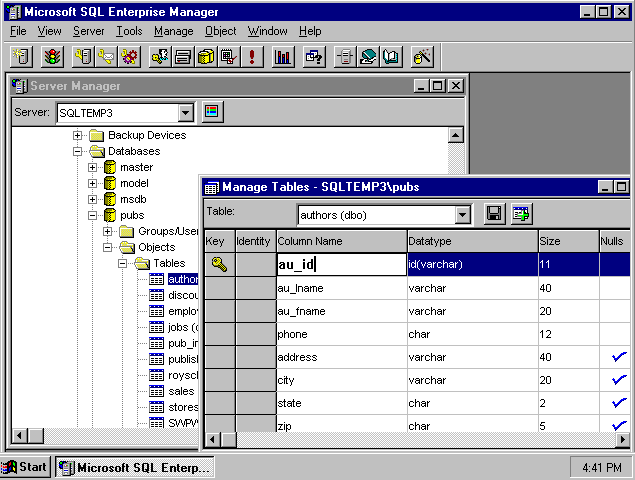Click the traffic light server control icon
This screenshot has height=480, width=635.
click(51, 57)
